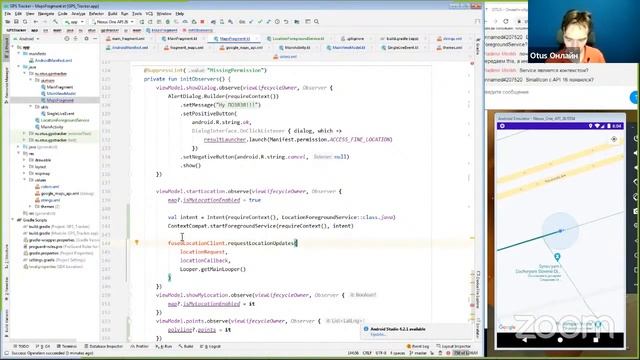Collapse the manifests folder node
Viewport: 640px width, 360px height.
point(18,53)
